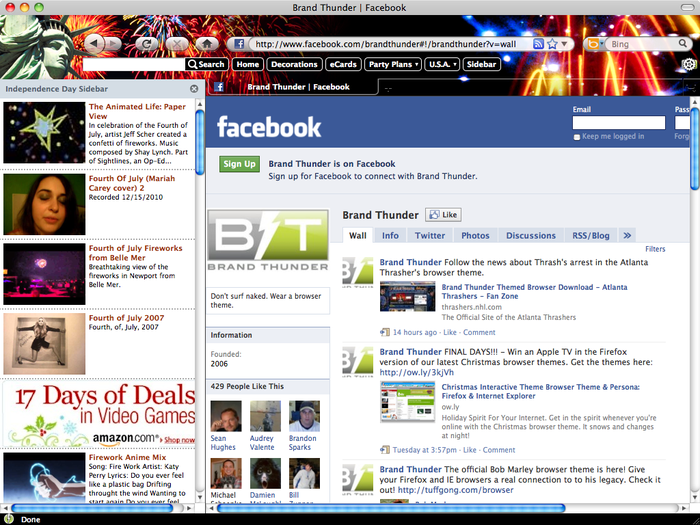Go forward with the forward arrow button
700x525 pixels.
tap(114, 43)
